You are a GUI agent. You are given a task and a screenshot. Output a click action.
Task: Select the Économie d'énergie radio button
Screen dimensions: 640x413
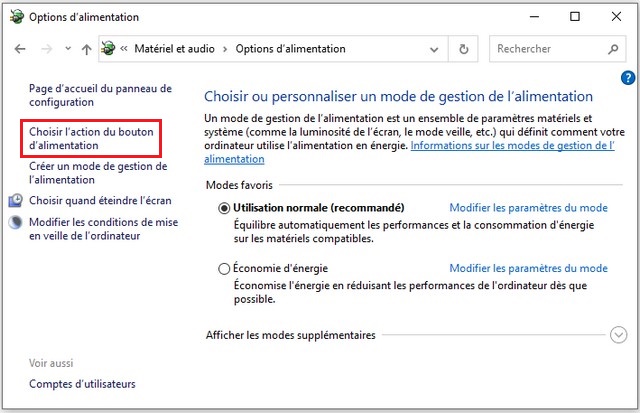coord(223,268)
